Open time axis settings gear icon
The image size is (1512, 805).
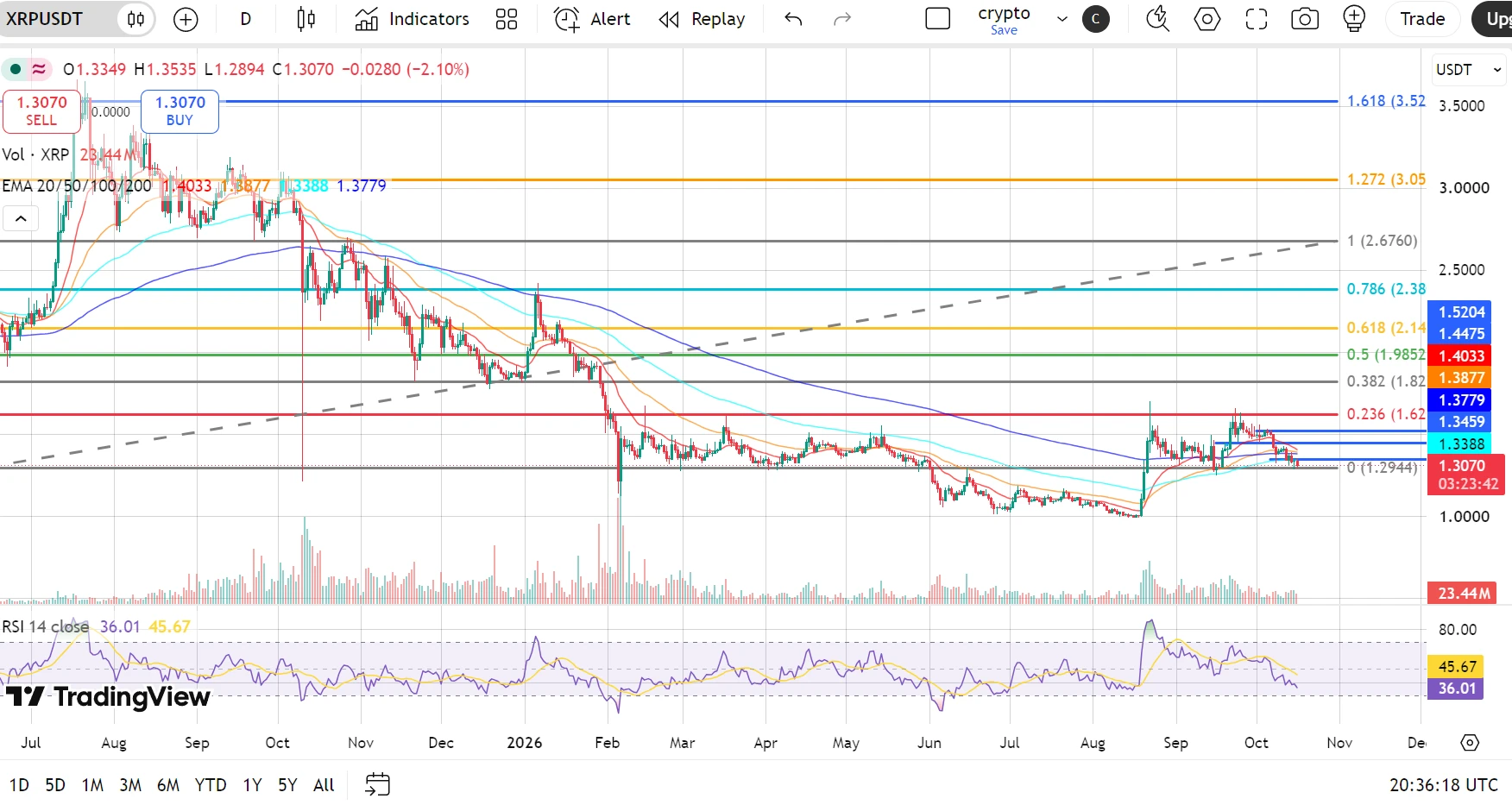pos(1470,742)
